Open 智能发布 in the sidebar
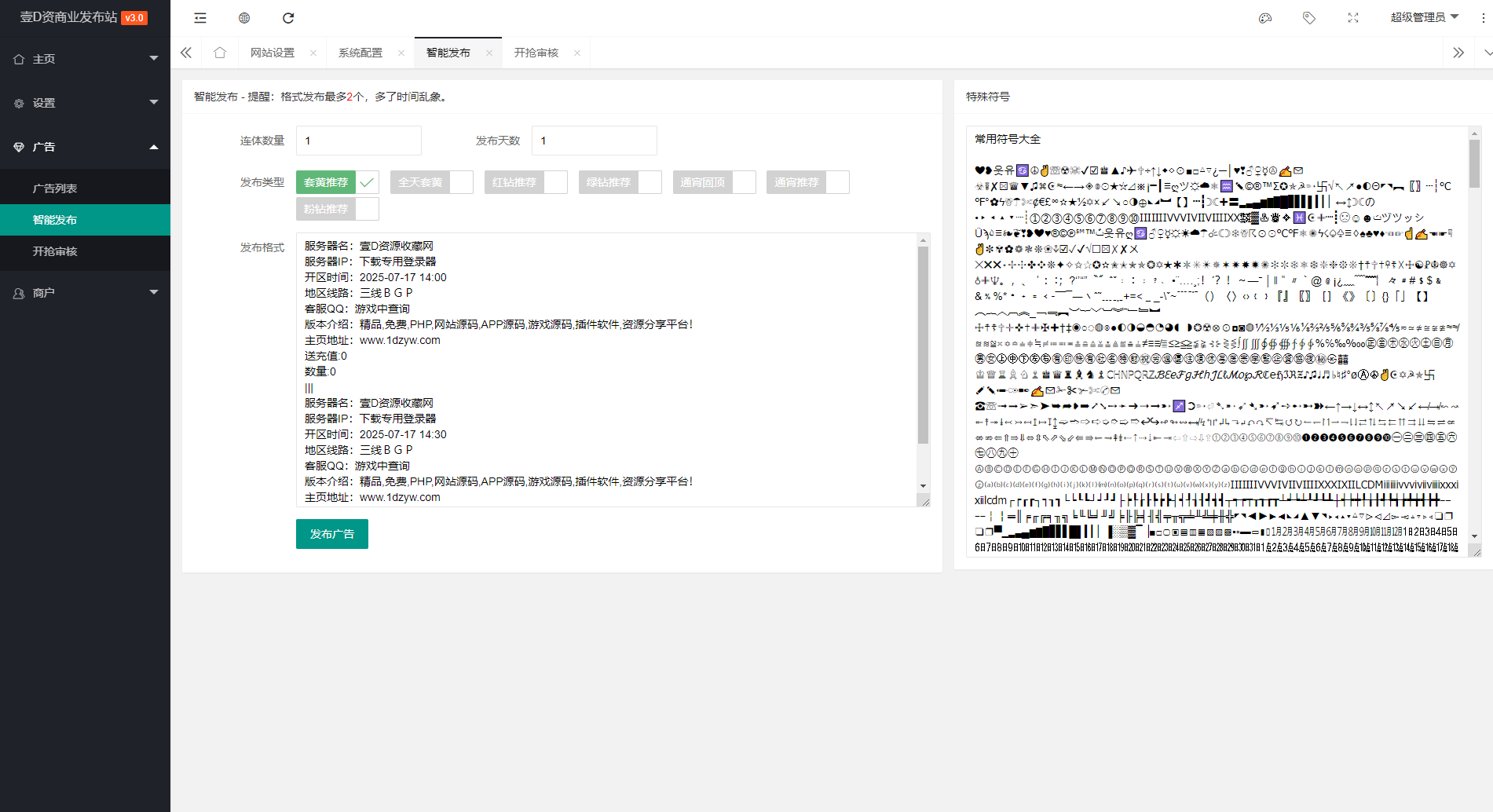1493x812 pixels. (x=85, y=220)
